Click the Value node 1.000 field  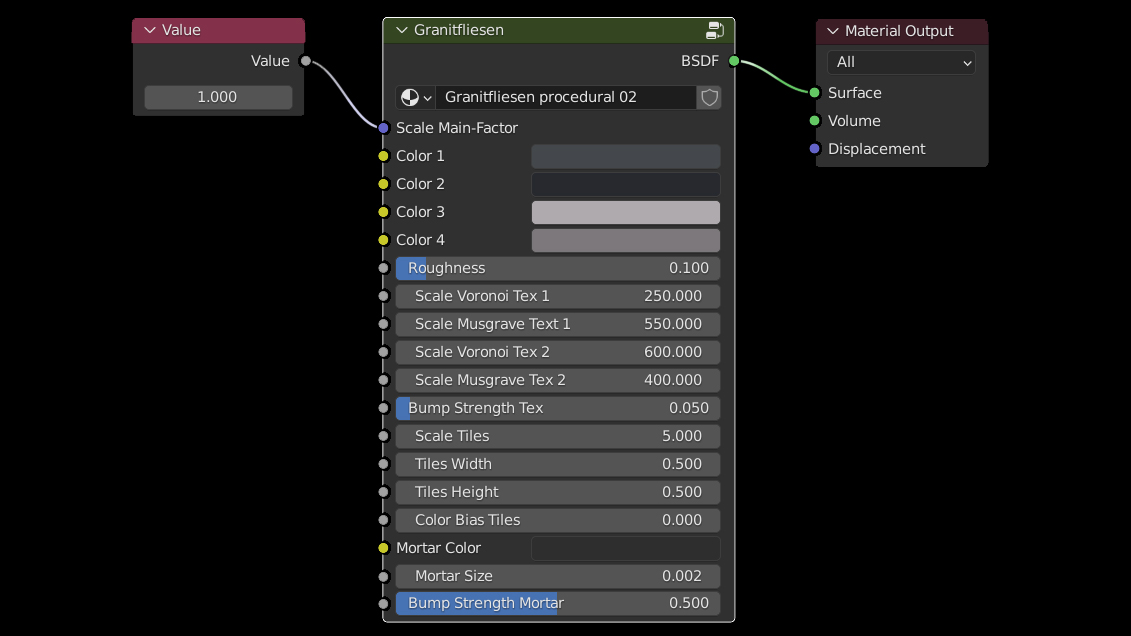pyautogui.click(x=218, y=97)
